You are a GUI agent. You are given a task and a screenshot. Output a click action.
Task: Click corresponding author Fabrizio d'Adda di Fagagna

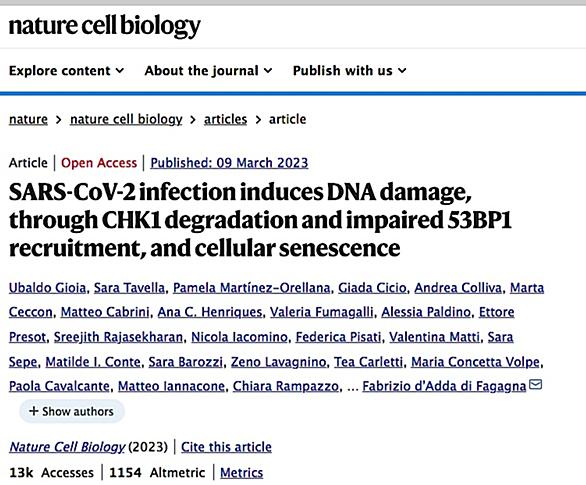pyautogui.click(x=444, y=386)
